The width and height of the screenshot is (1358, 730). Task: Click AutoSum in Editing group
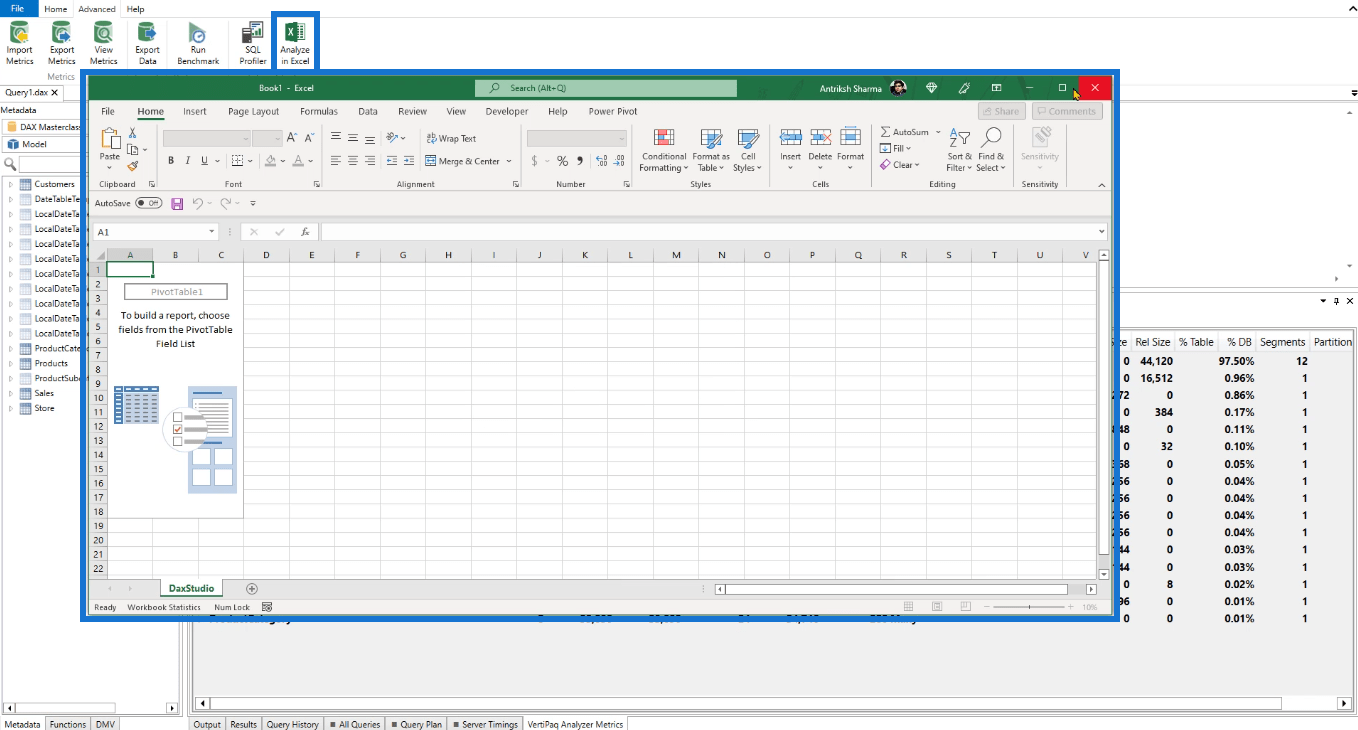(906, 132)
